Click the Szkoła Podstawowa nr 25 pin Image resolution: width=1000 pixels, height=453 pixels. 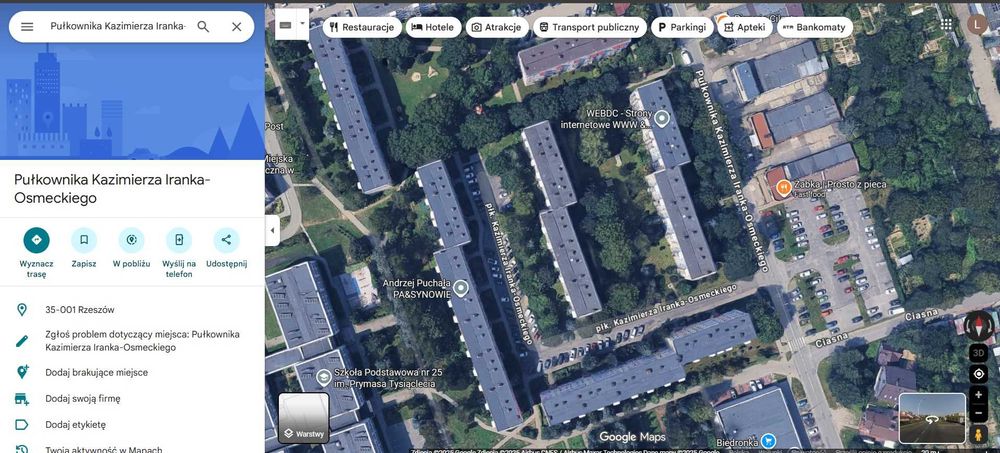pyautogui.click(x=324, y=378)
